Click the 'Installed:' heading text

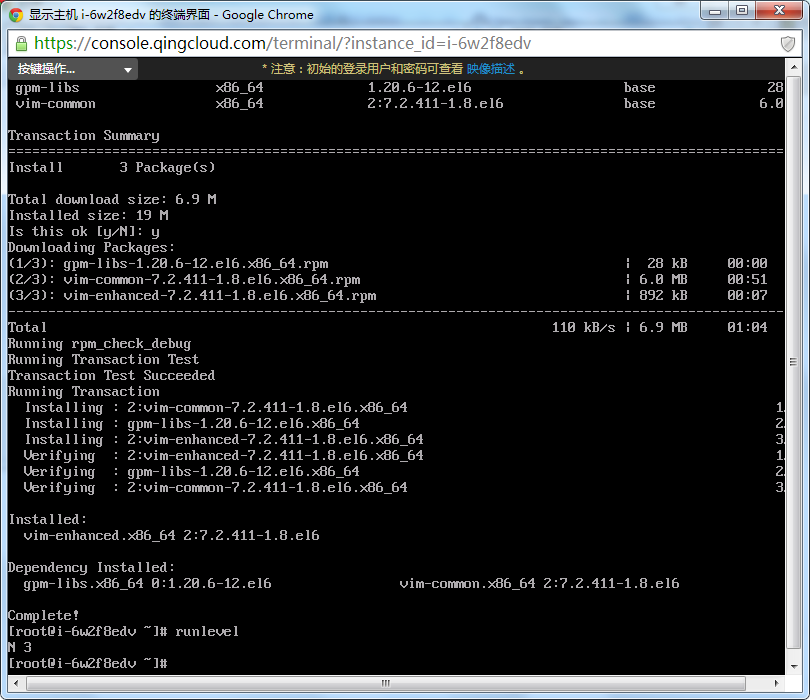[48, 520]
